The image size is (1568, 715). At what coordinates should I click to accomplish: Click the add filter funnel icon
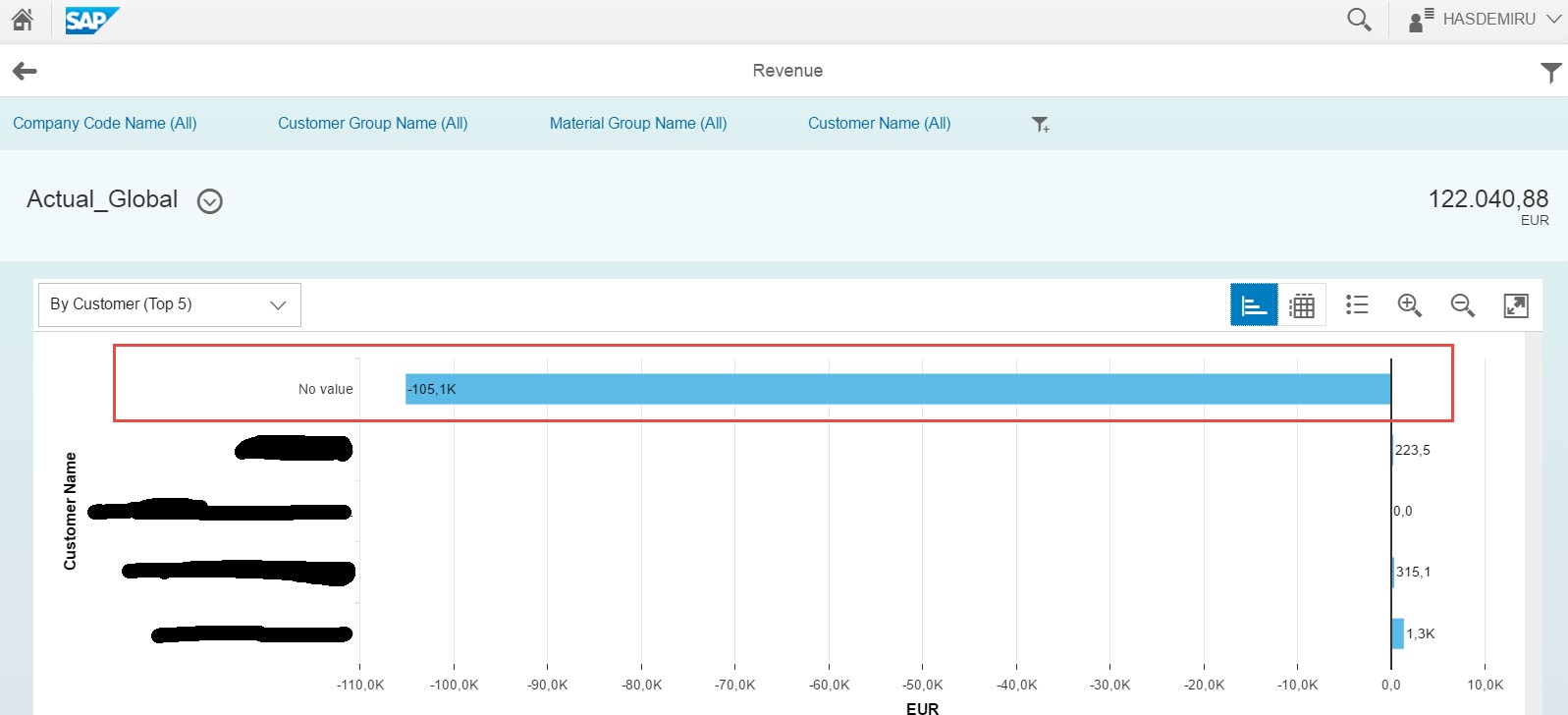tap(1040, 124)
